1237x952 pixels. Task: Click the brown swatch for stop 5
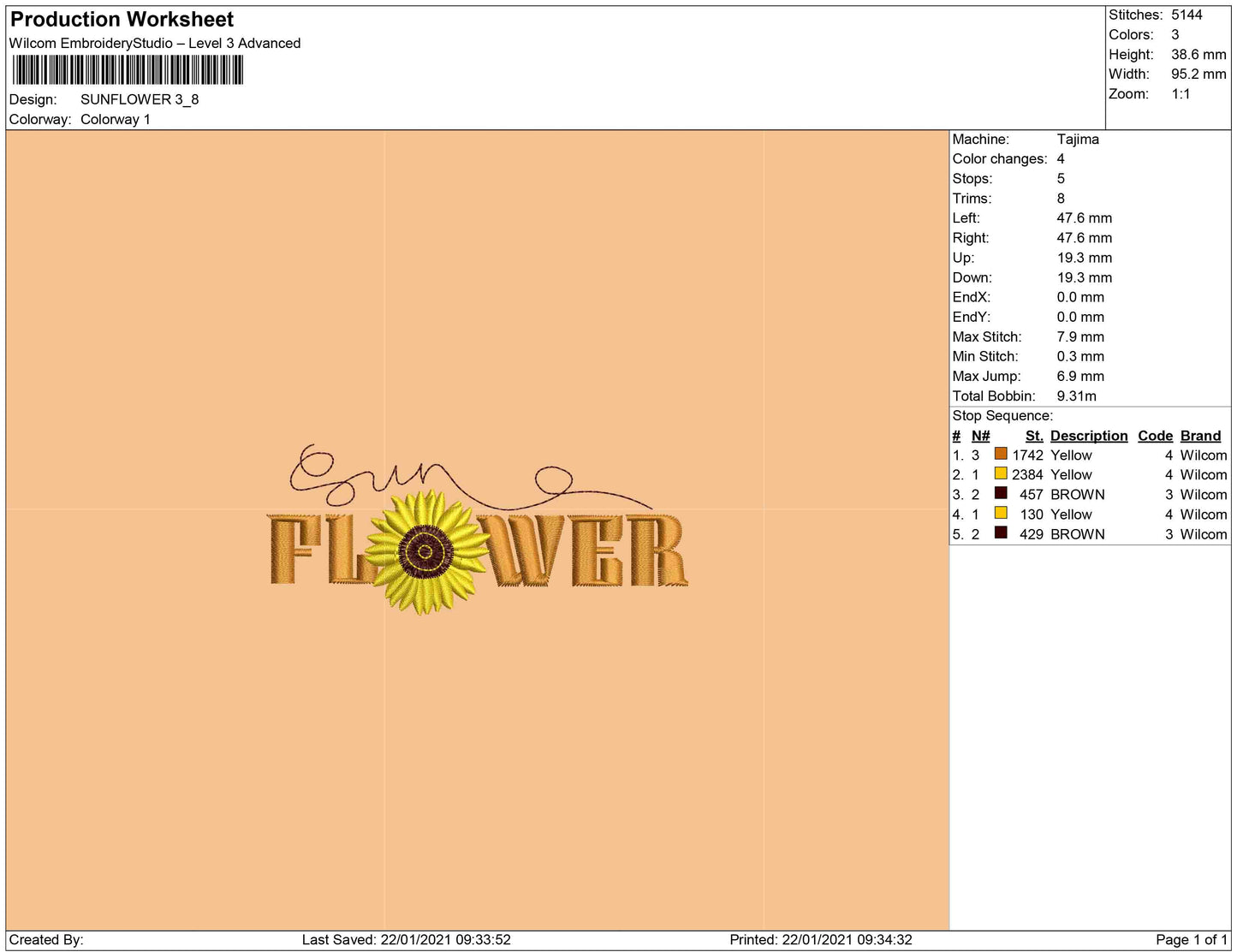pyautogui.click(x=1000, y=533)
